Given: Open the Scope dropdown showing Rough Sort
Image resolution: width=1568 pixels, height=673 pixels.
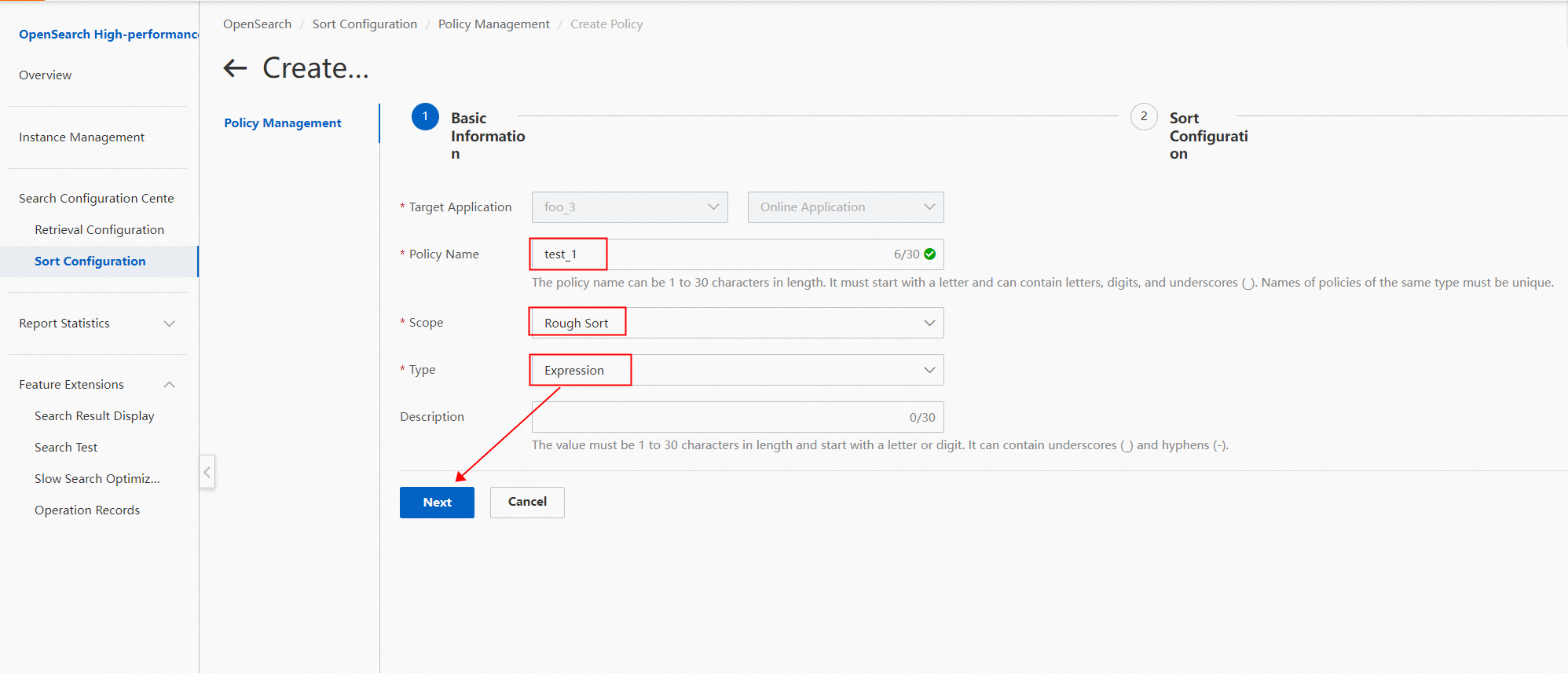Looking at the screenshot, I should click(738, 323).
